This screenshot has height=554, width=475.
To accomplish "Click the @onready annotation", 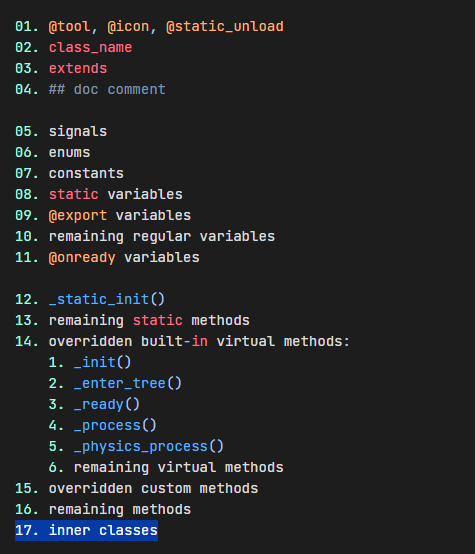I will tap(82, 258).
